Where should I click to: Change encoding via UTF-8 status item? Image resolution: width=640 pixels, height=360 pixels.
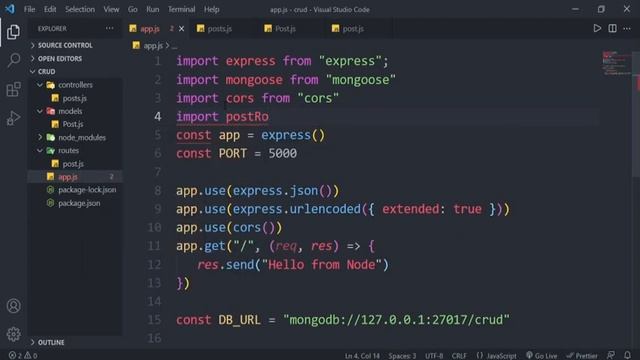[x=434, y=356]
